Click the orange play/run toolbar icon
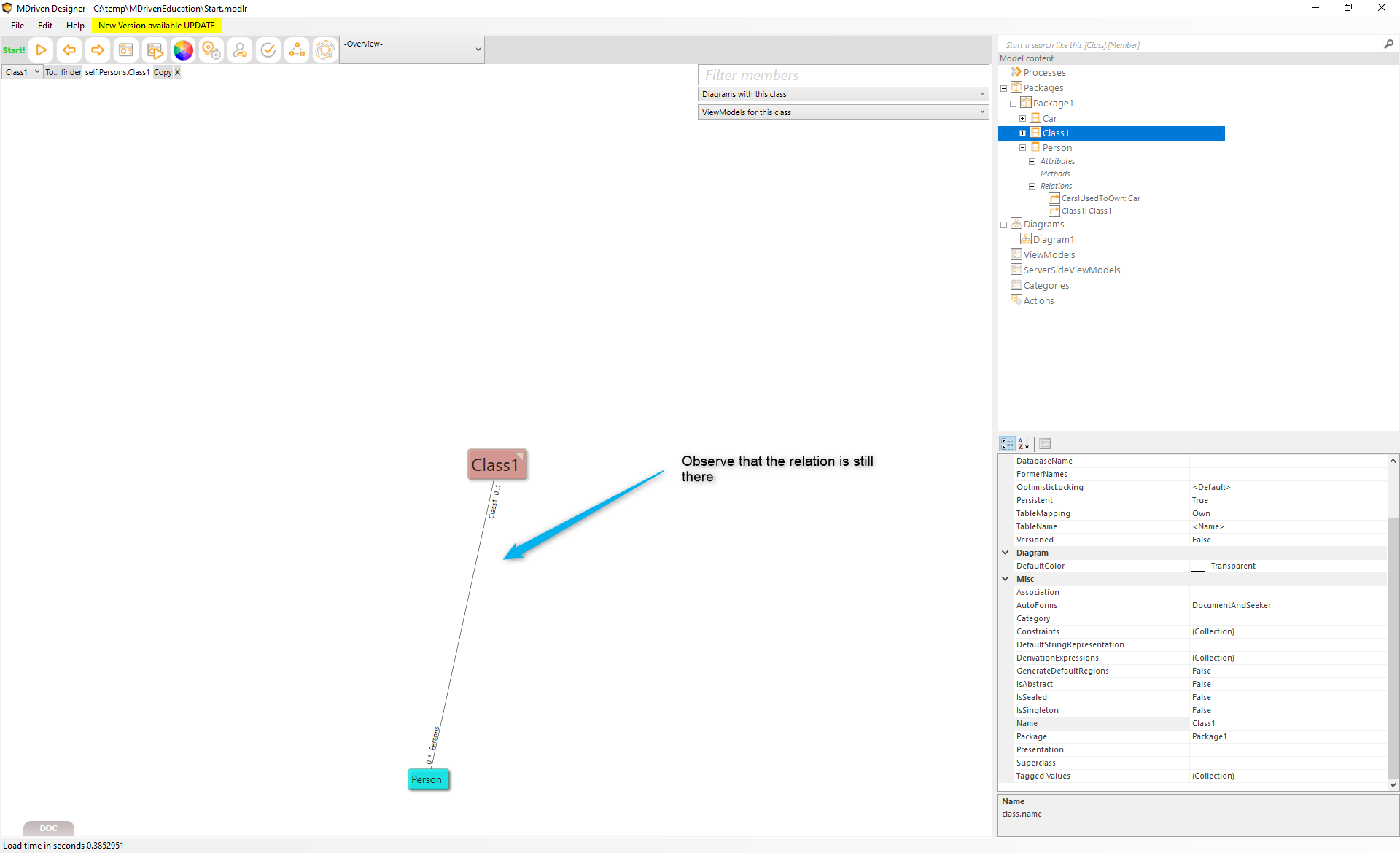Viewport: 1400px width, 853px height. coord(42,50)
